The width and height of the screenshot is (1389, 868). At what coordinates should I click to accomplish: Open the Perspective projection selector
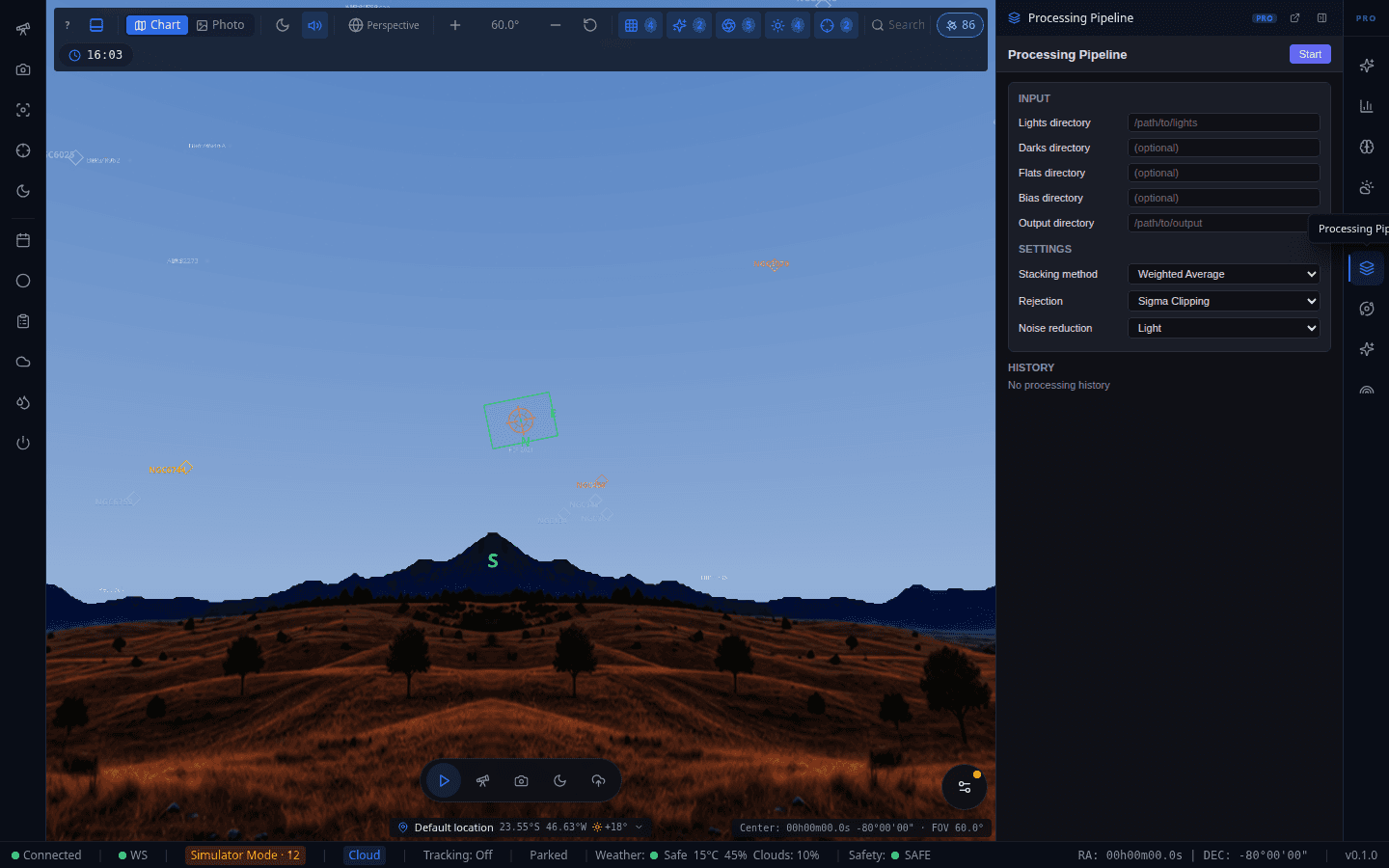coord(384,25)
